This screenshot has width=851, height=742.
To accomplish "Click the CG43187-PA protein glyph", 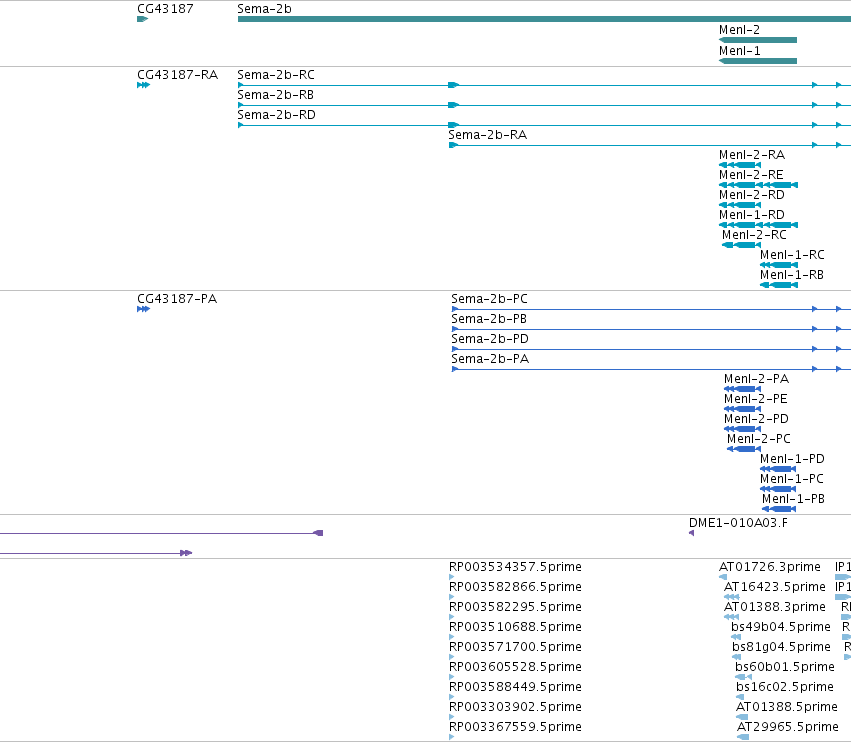I will [x=143, y=309].
